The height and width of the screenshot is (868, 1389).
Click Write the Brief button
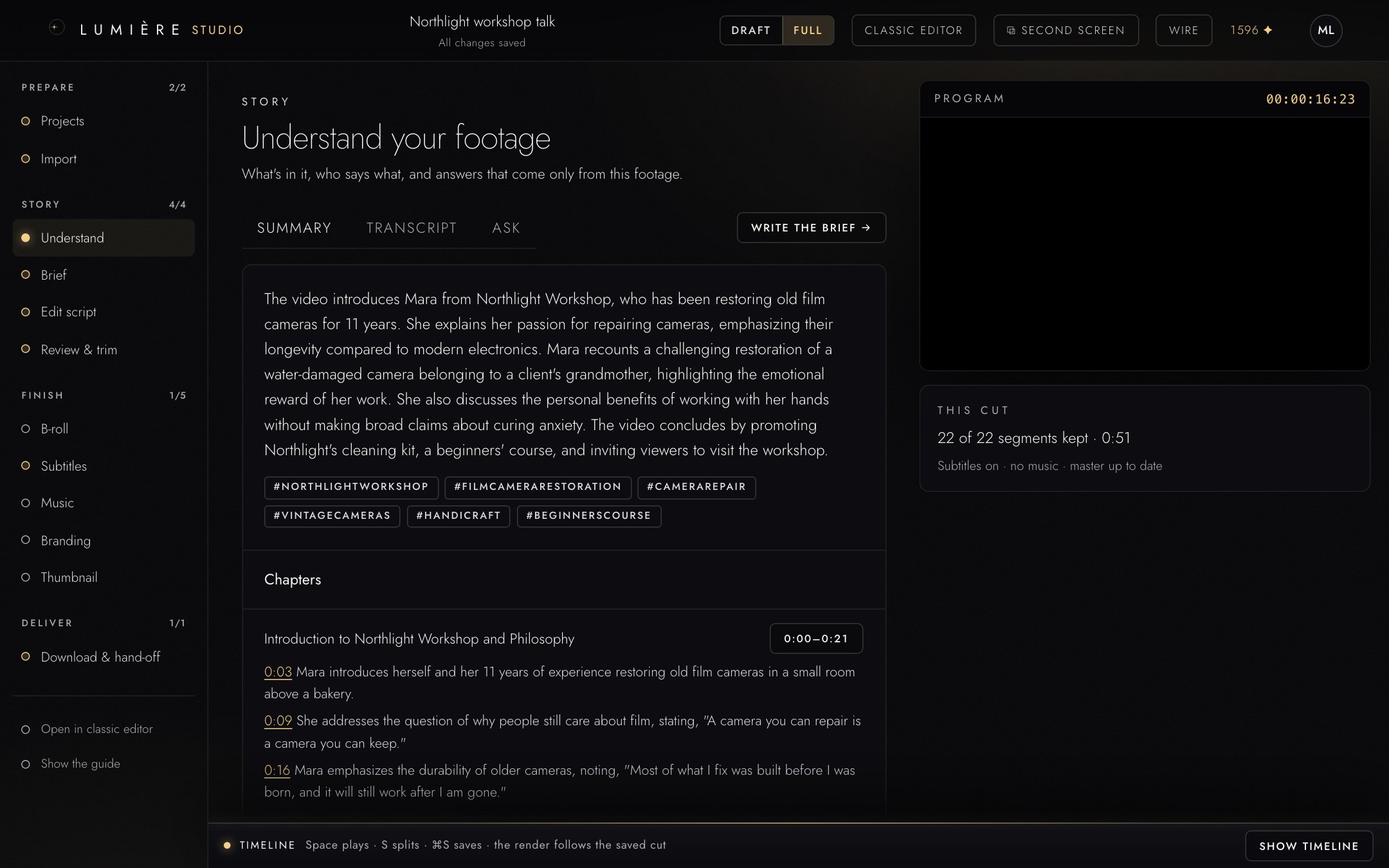pos(811,228)
